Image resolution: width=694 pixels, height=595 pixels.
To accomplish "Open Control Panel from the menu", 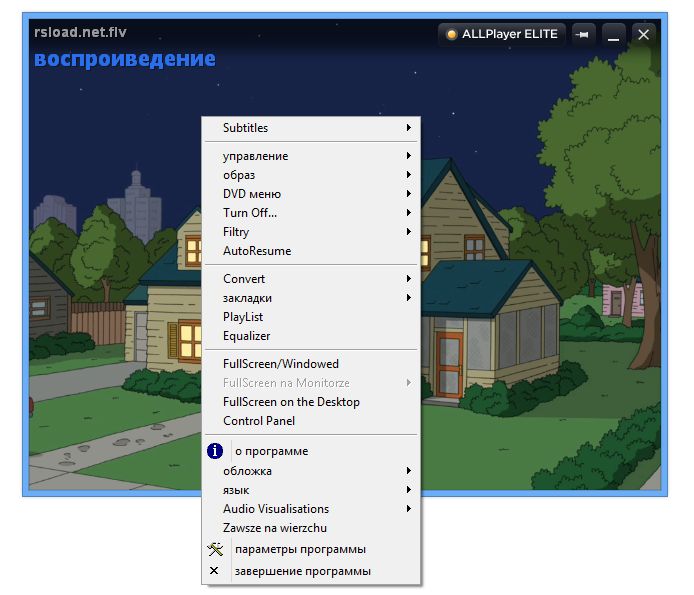I will 311,421.
